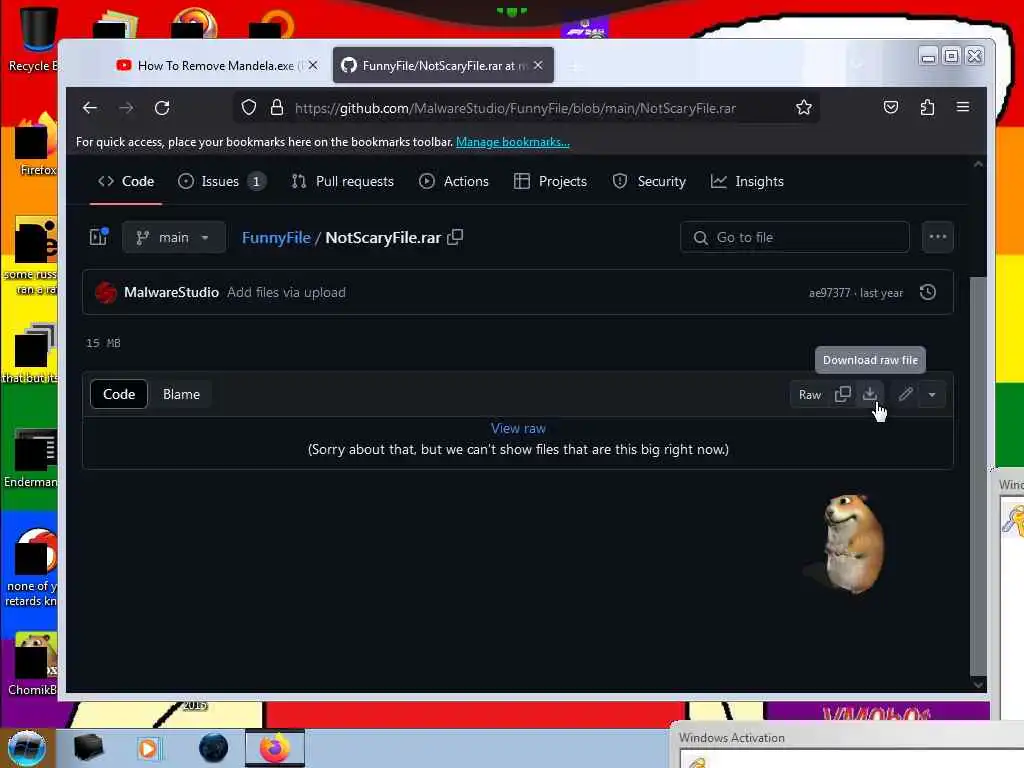1024x768 pixels.
Task: Open the dark globe taskbar icon
Action: click(214, 748)
